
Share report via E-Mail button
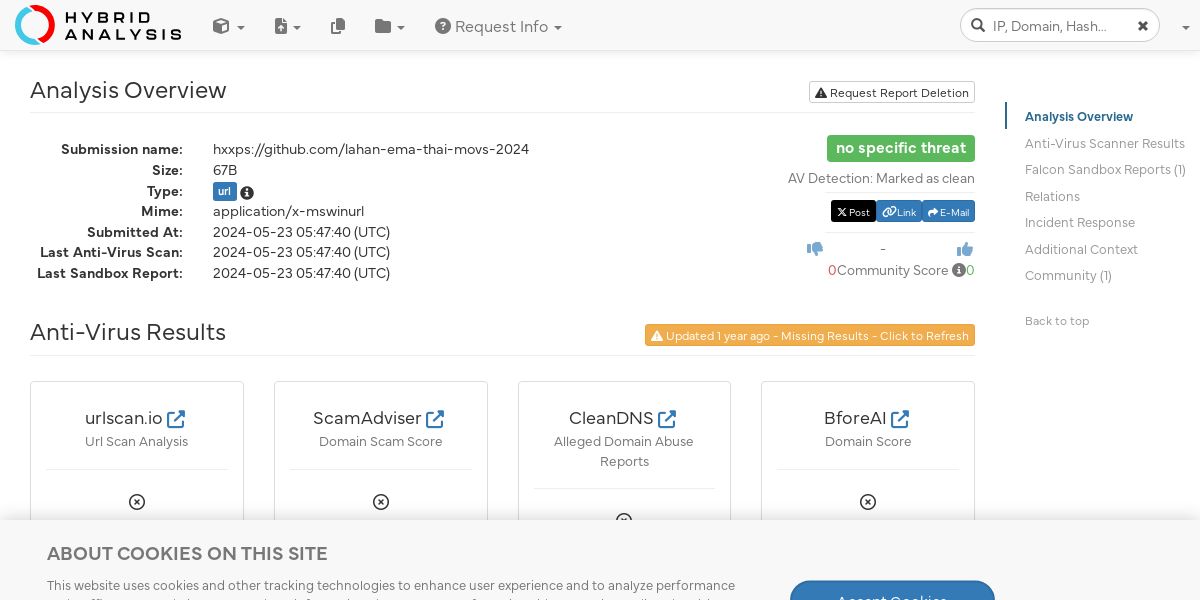coord(948,212)
